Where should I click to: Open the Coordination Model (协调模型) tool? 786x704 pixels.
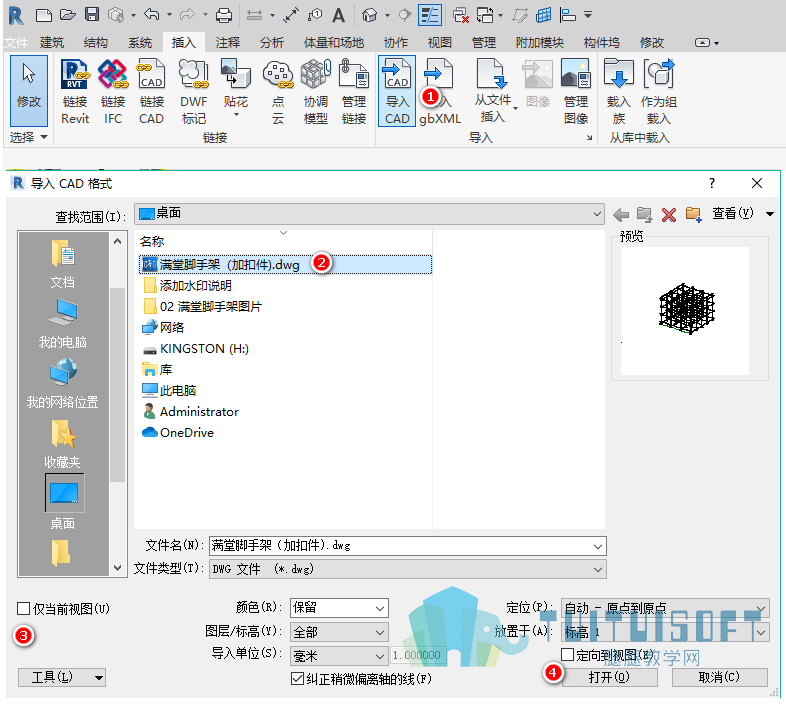(x=316, y=91)
